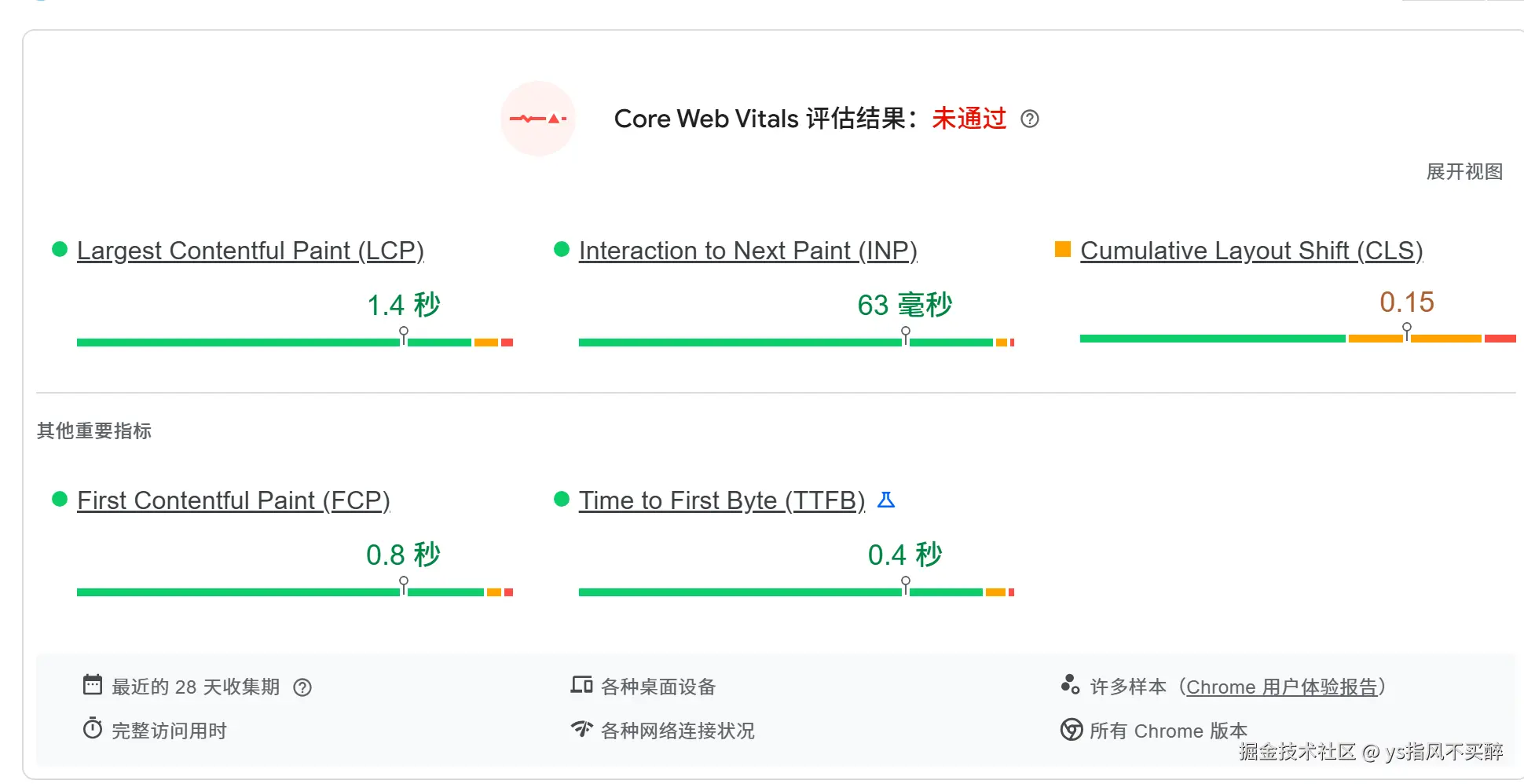Click the LCP distribution bar marker

(x=404, y=335)
